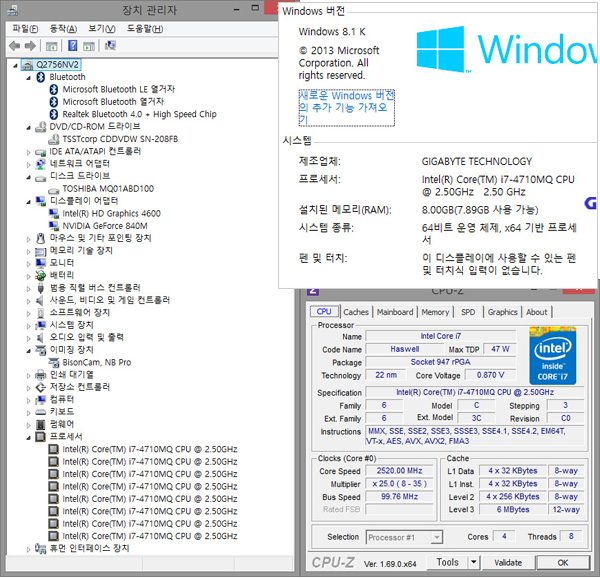600x579 pixels.
Task: Collapse the 디스크 드라이브 node
Action: click(29, 177)
